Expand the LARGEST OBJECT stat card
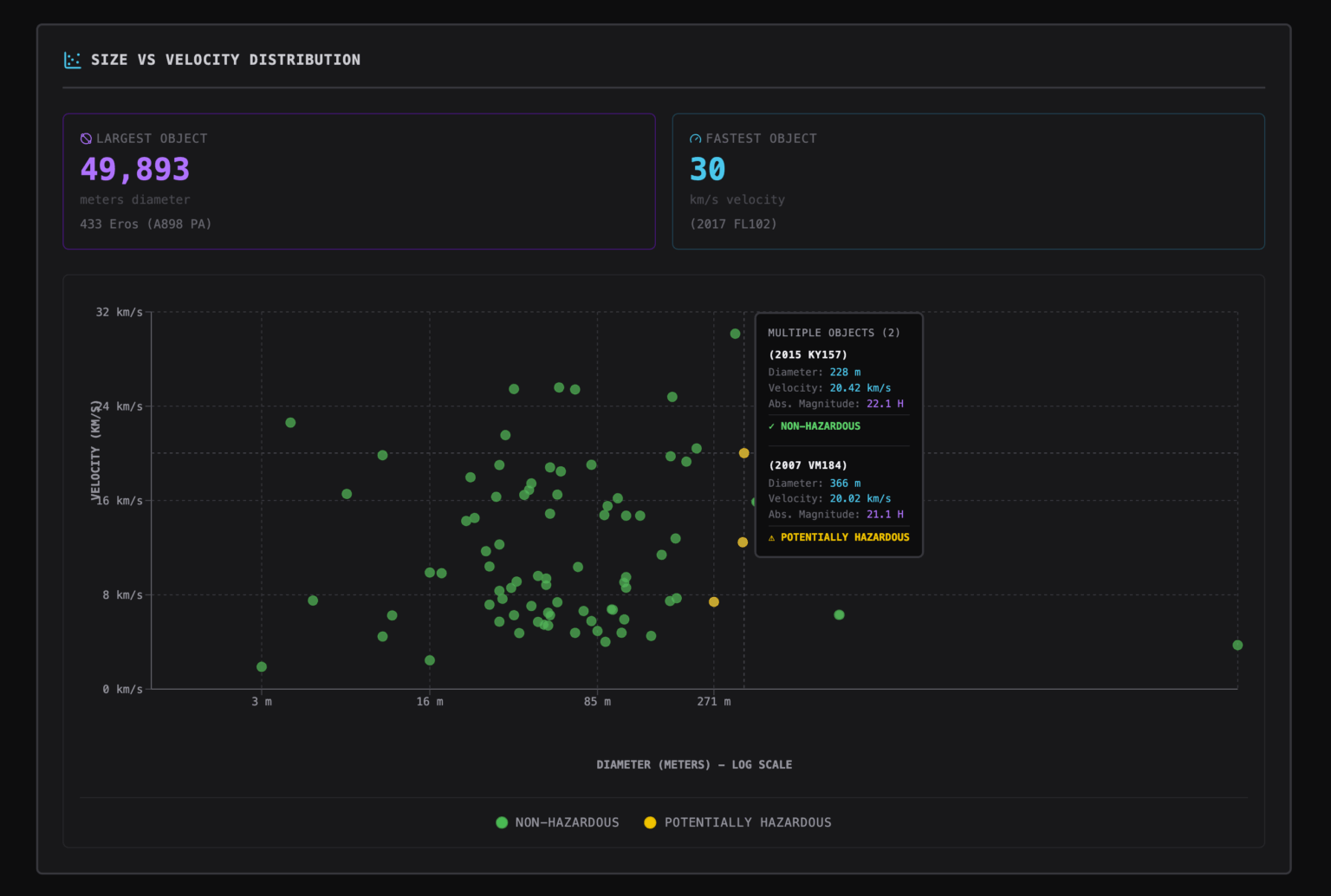The image size is (1331, 896). (359, 181)
